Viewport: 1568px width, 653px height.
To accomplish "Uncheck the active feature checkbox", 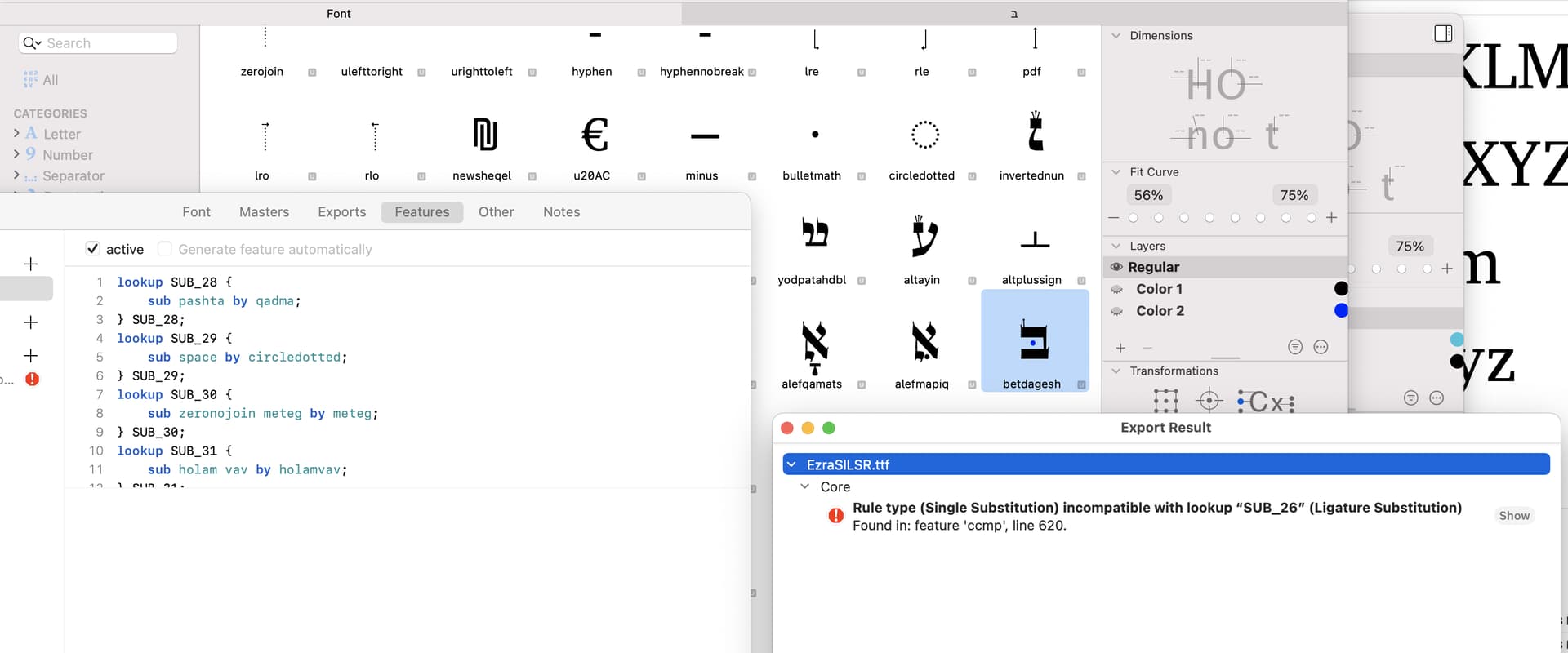I will pos(93,249).
